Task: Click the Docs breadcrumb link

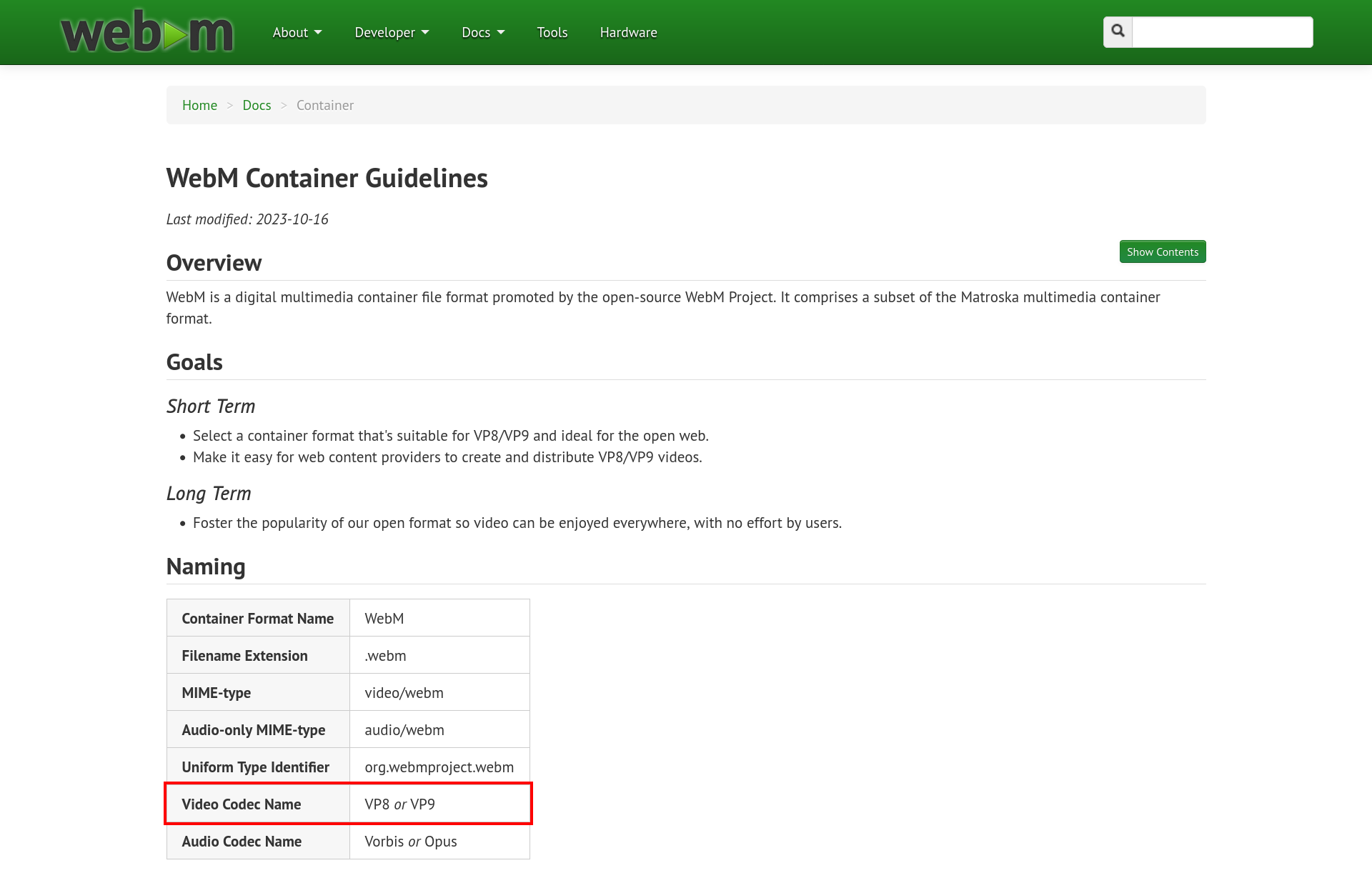Action: pos(257,105)
